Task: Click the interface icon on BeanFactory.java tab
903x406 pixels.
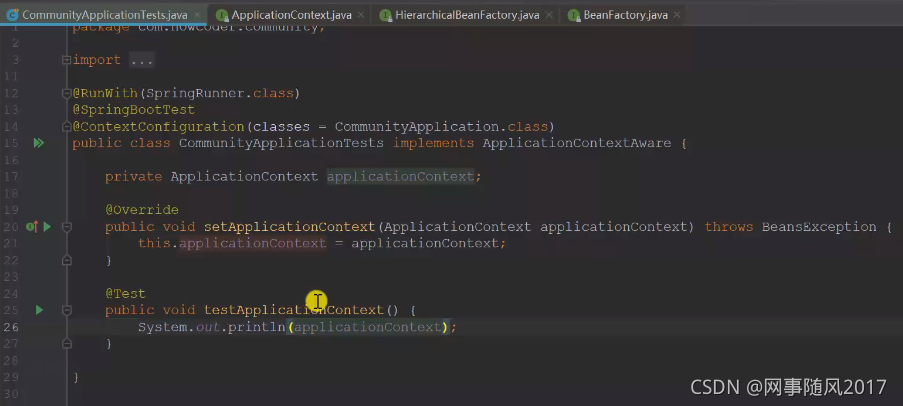Action: pyautogui.click(x=574, y=16)
